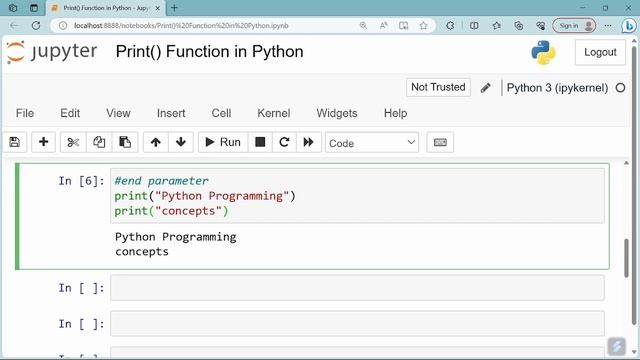
Task: Save notebook with the floppy disk icon
Action: 15,142
